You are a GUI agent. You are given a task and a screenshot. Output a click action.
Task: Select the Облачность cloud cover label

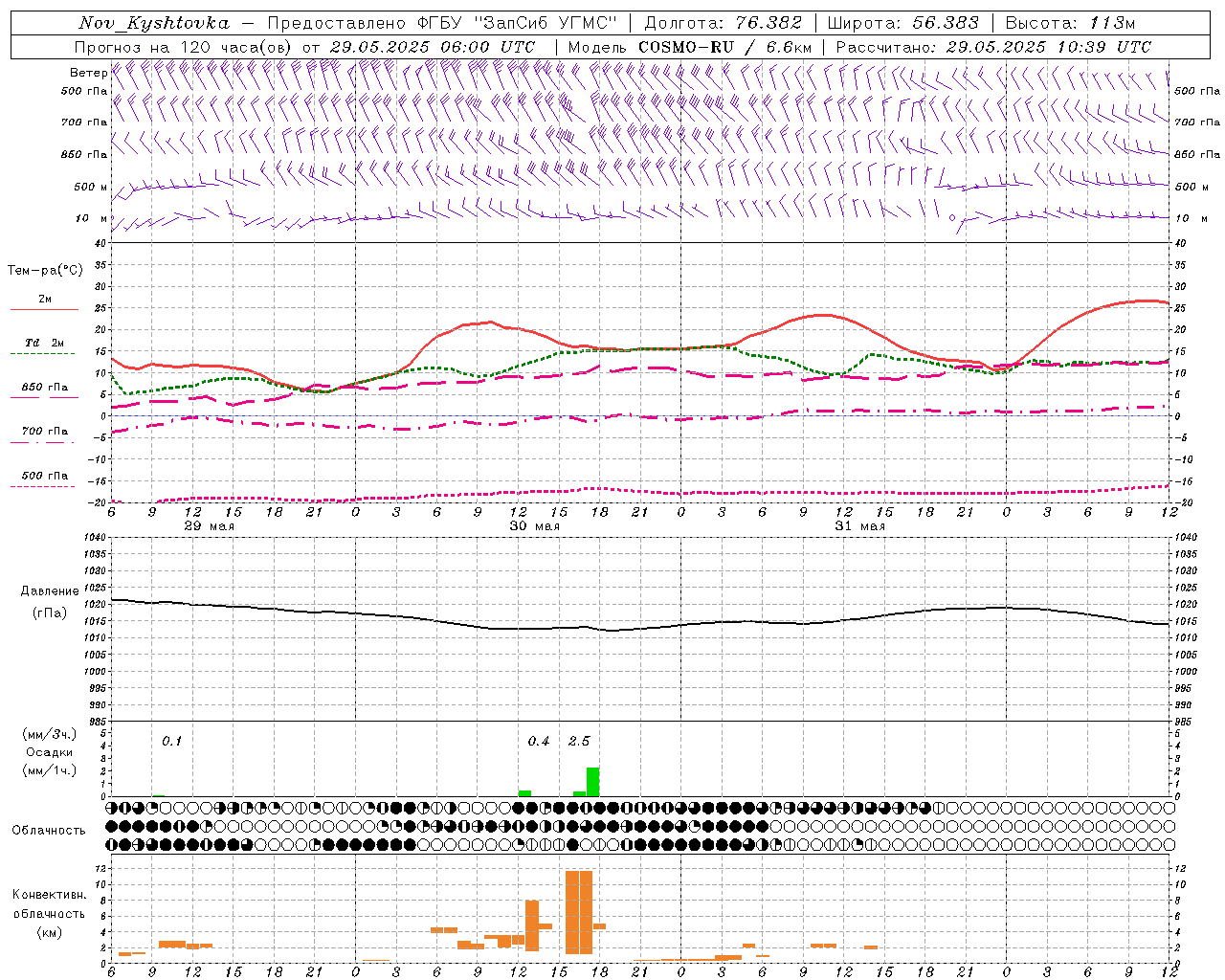[49, 830]
